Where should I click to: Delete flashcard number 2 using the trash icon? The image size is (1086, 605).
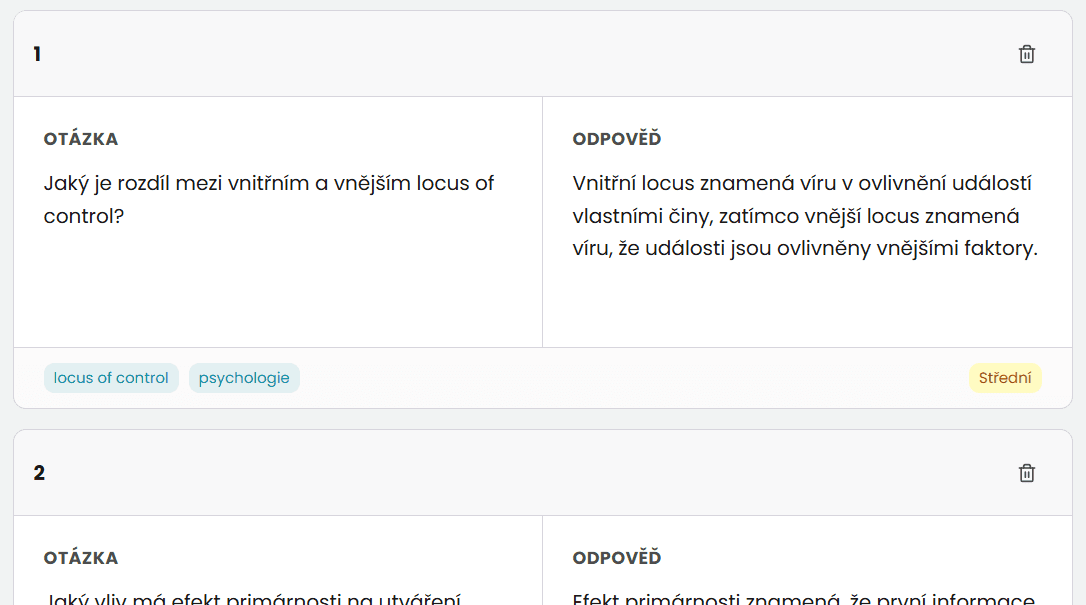1026,473
